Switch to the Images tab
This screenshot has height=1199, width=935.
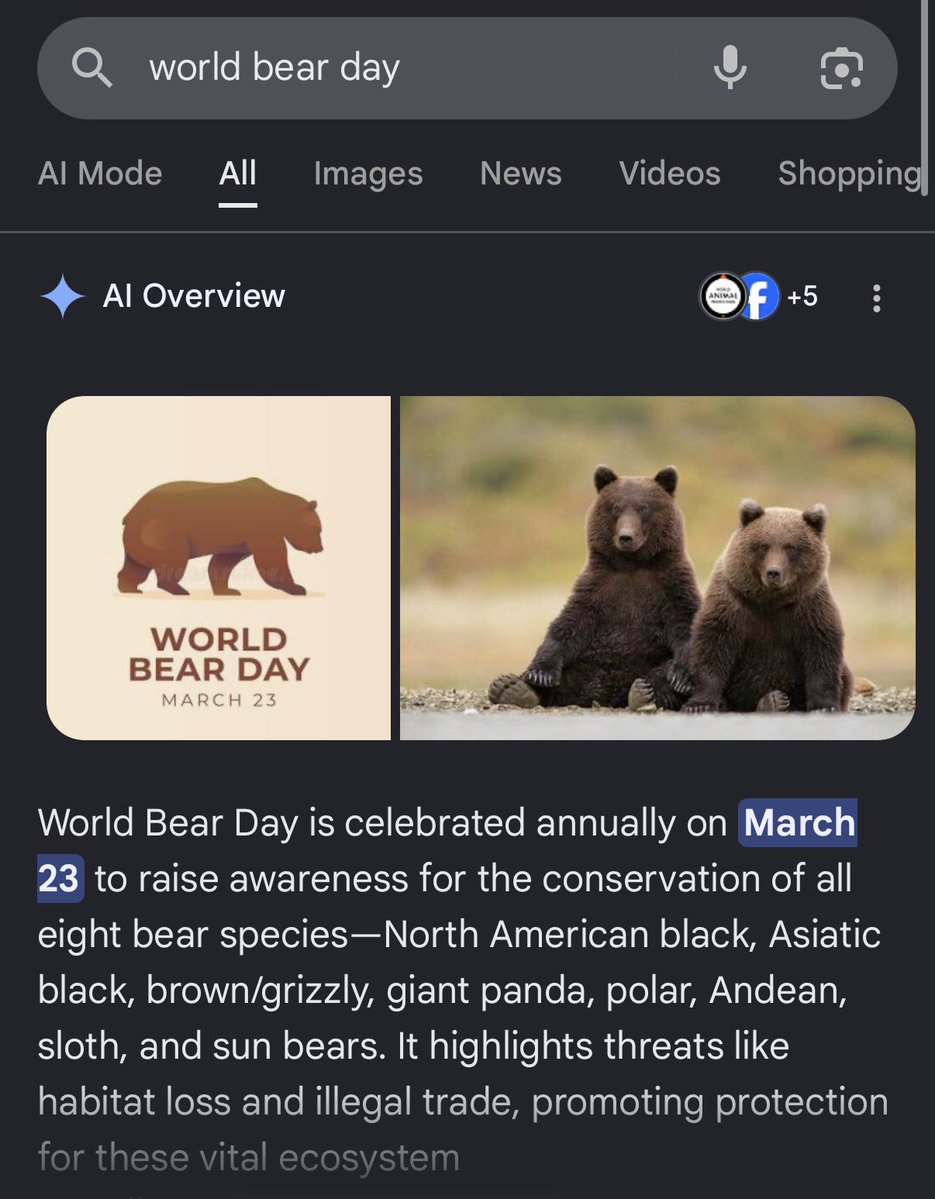coord(368,174)
